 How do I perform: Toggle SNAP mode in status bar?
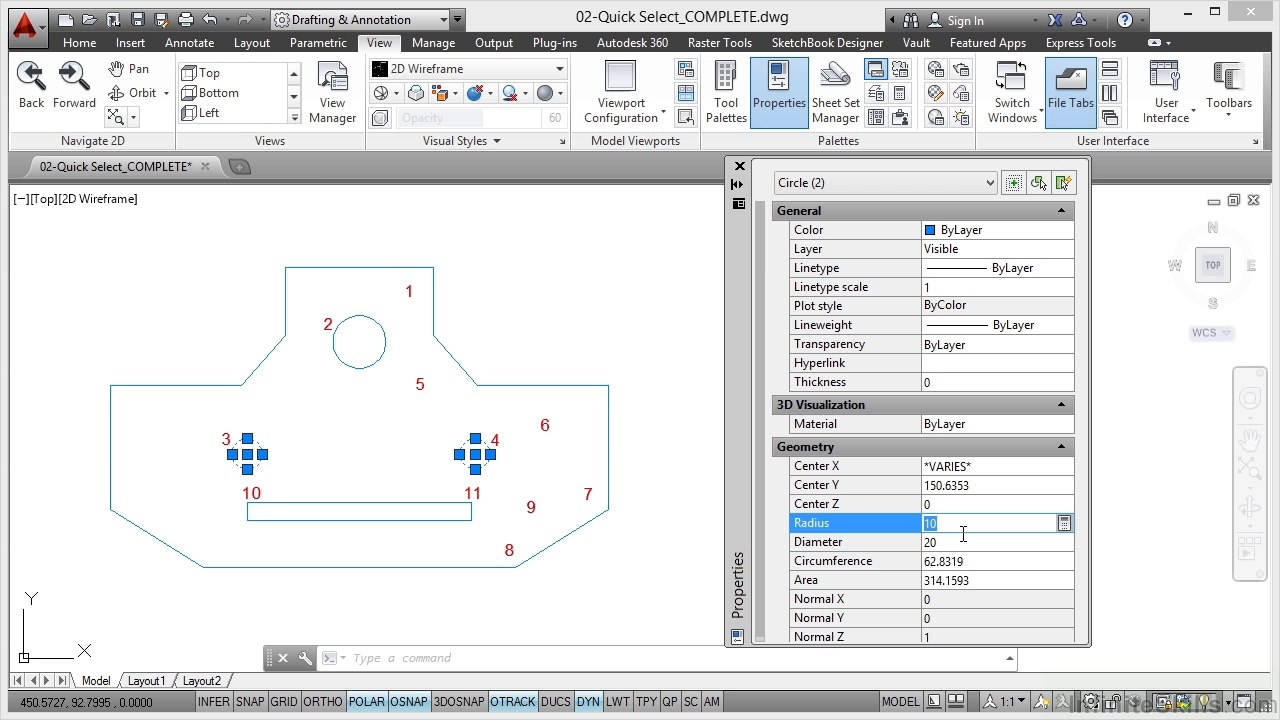pos(250,702)
